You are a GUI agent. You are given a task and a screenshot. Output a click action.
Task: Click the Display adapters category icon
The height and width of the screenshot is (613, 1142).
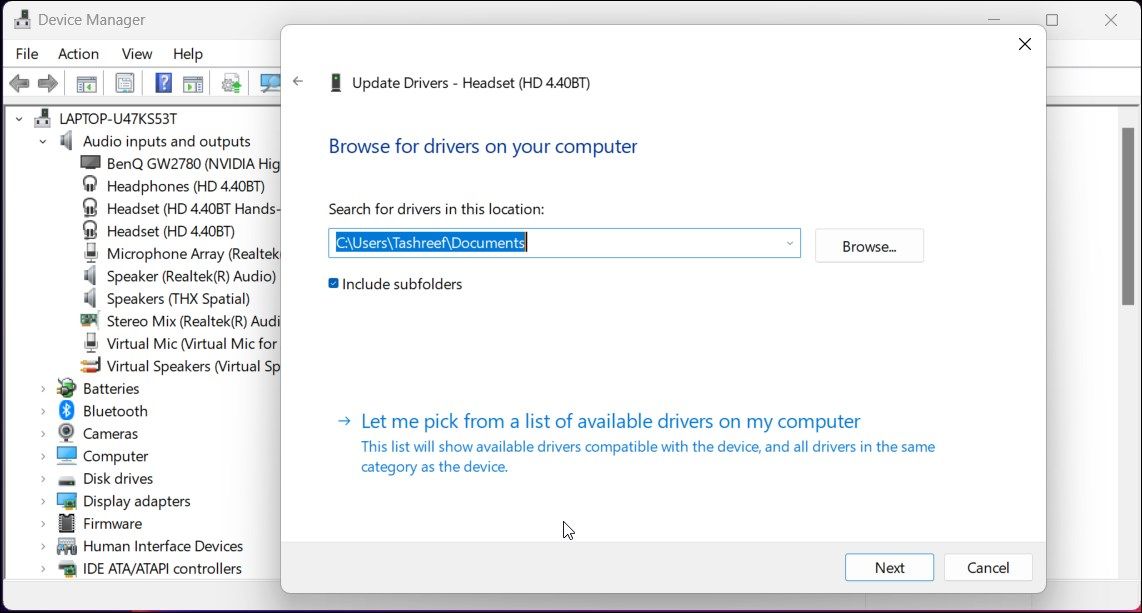66,501
